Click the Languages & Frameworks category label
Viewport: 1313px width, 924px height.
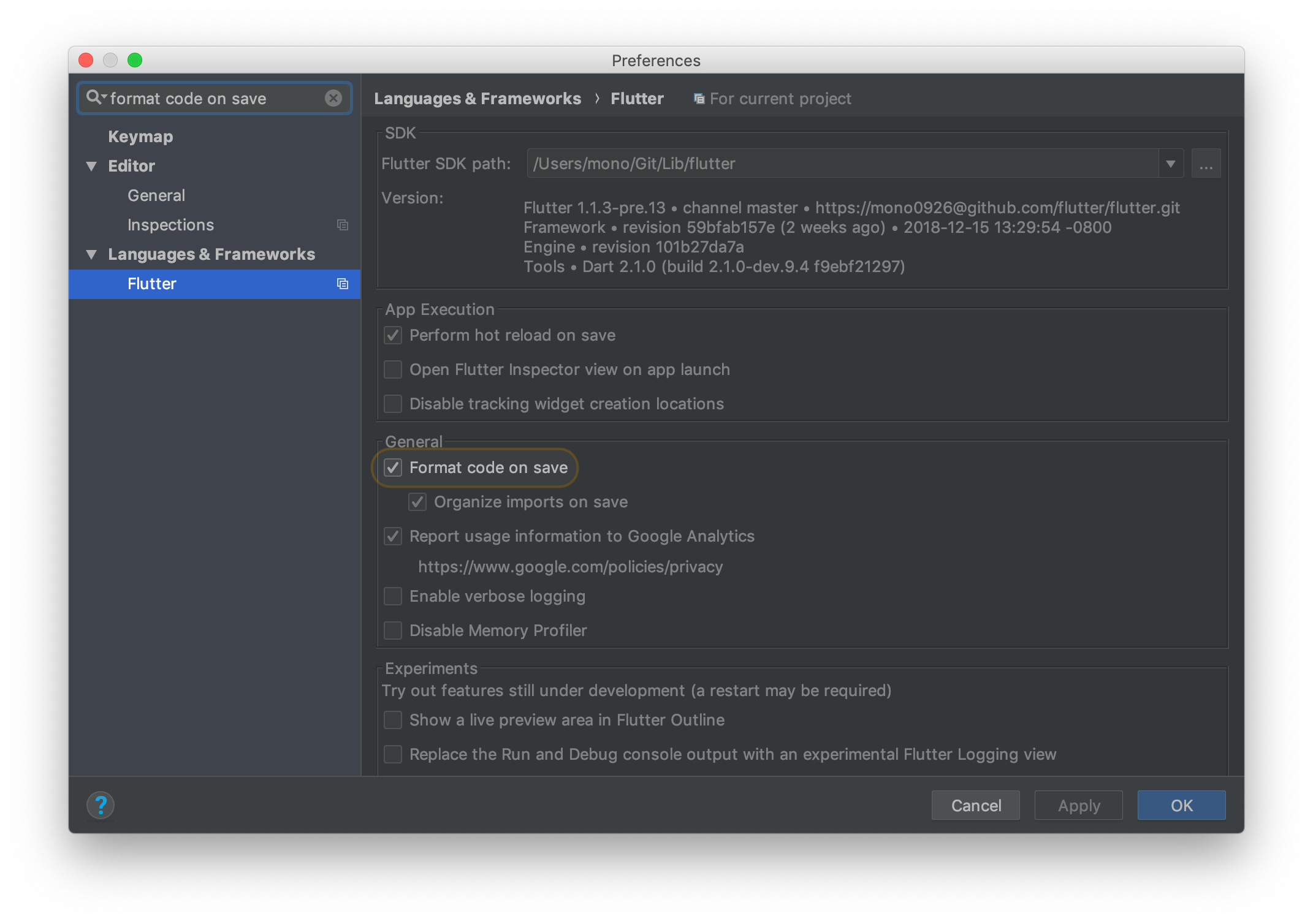211,254
